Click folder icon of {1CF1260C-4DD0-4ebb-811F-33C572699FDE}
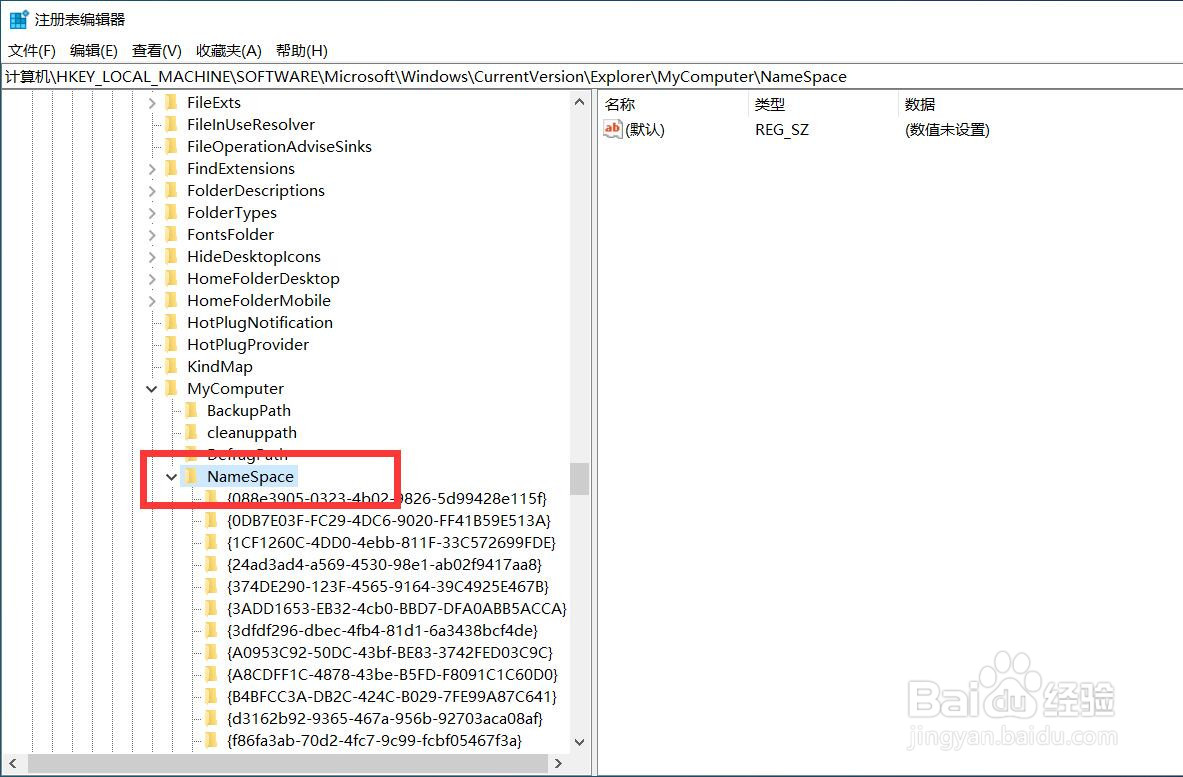This screenshot has height=777, width=1183. 212,542
